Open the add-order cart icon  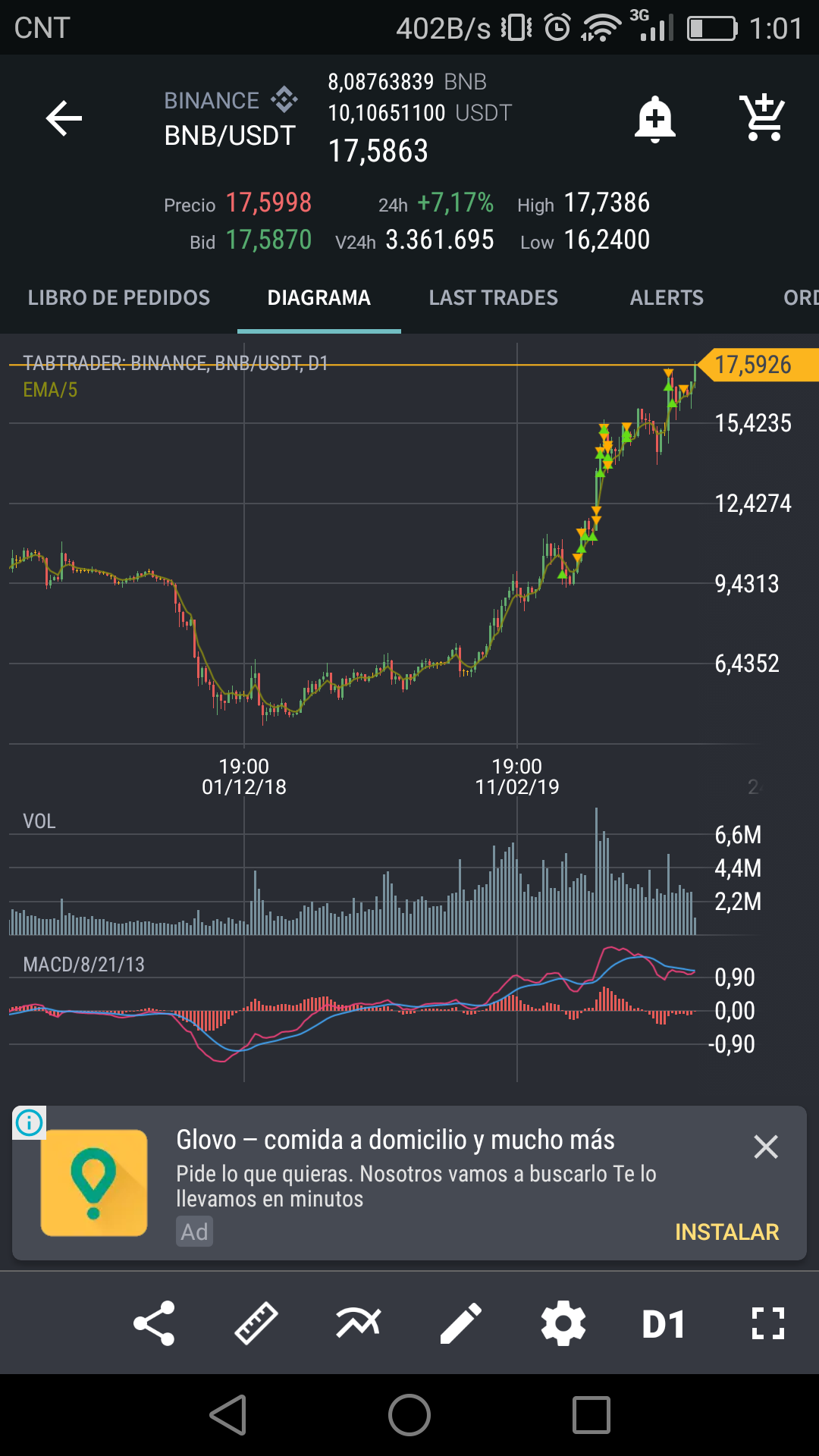click(763, 118)
